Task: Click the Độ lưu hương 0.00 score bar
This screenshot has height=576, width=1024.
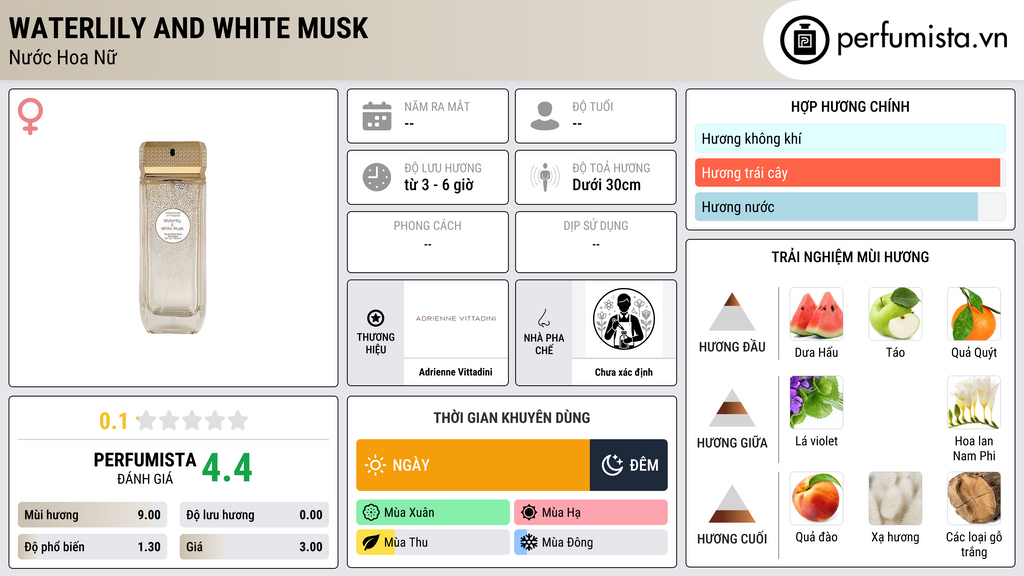Action: click(254, 515)
